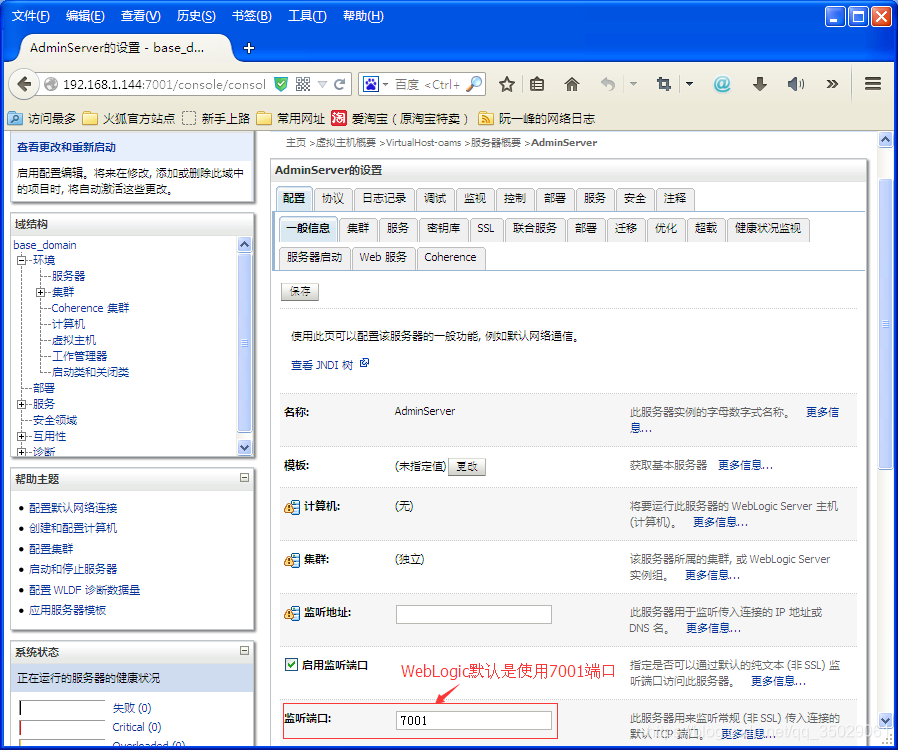Open base_domain in domain structure

[x=45, y=245]
